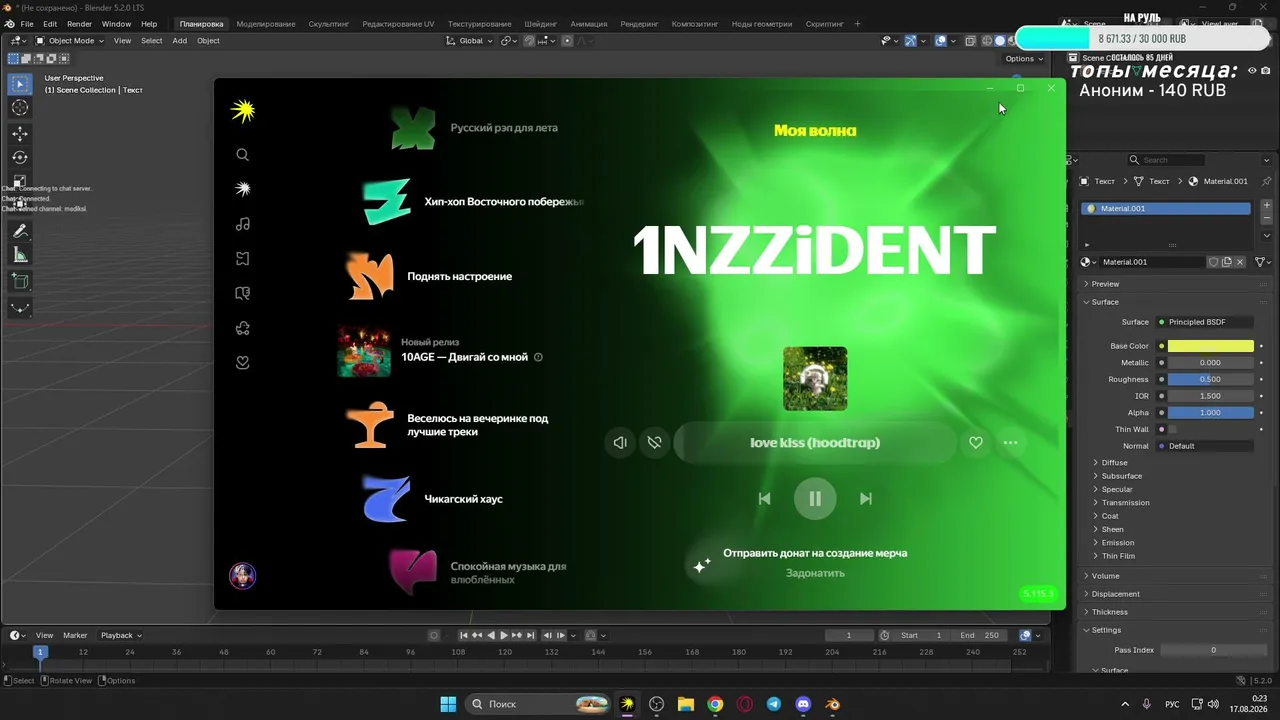Image resolution: width=1280 pixels, height=720 pixels.
Task: Open new release 10AGE — Двигай со мной
Action: pyautogui.click(x=440, y=350)
